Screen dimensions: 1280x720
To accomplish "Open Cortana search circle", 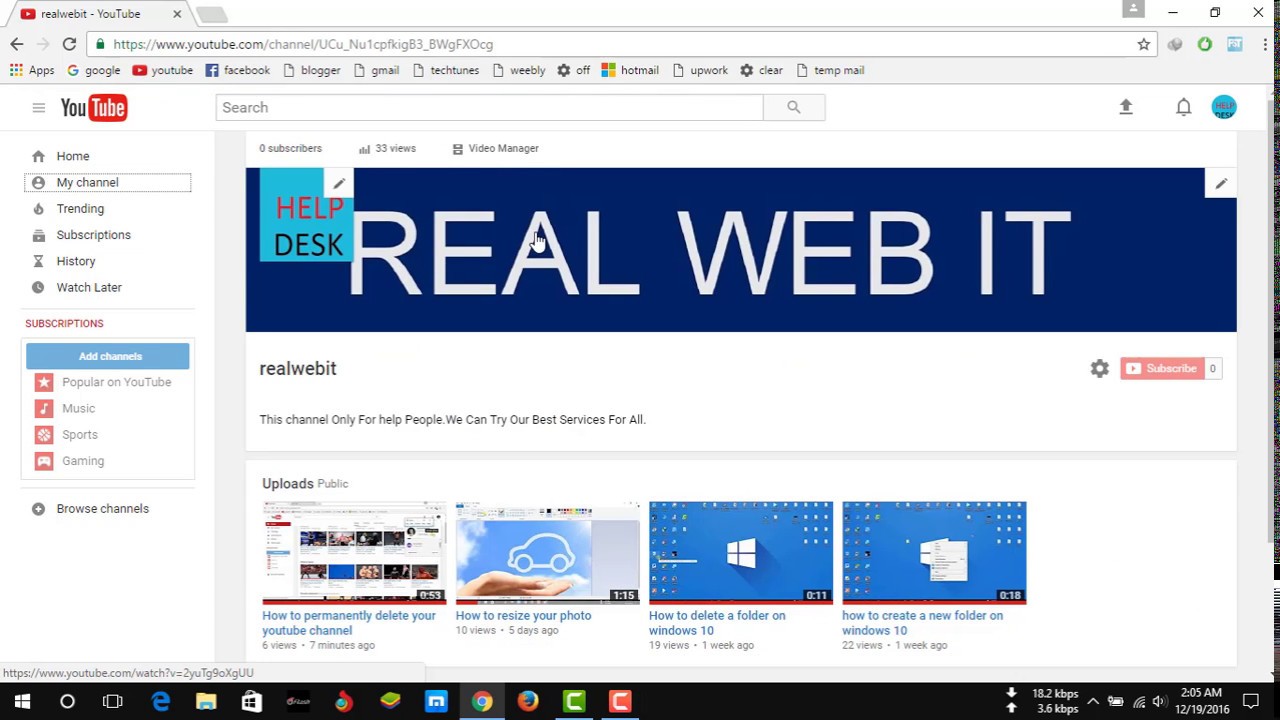I will pyautogui.click(x=67, y=702).
